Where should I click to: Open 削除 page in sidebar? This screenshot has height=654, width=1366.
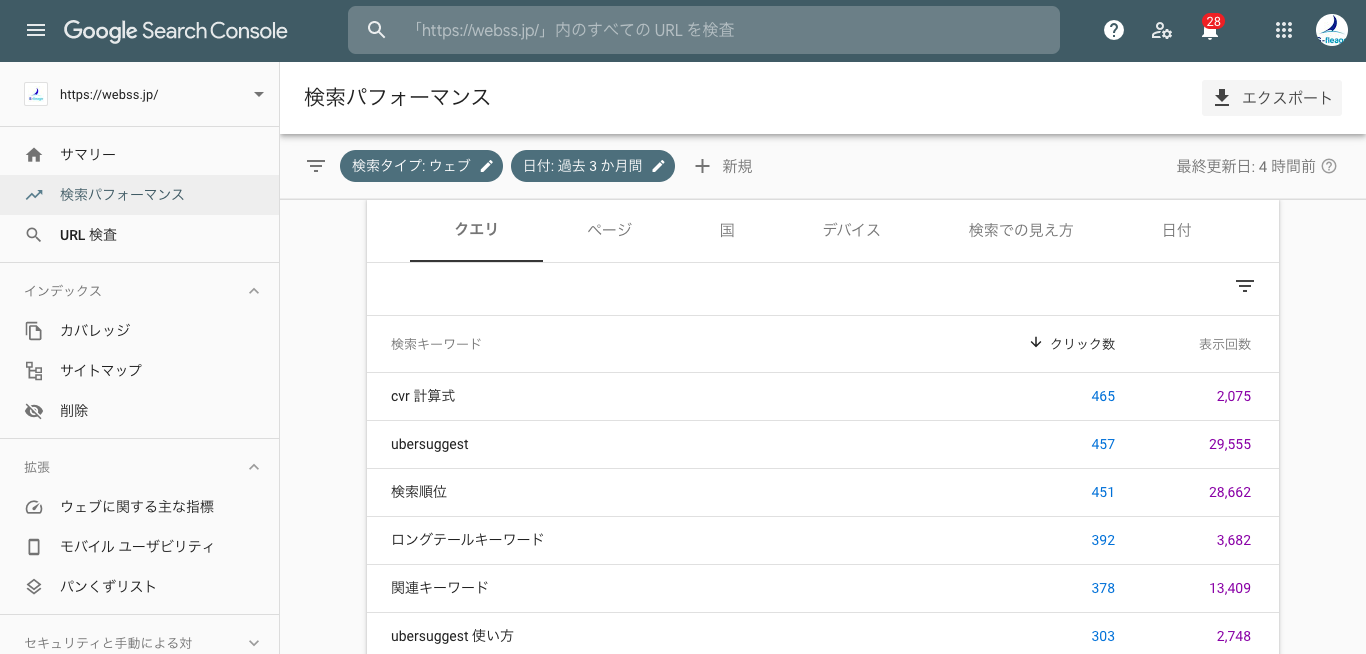tap(139, 411)
